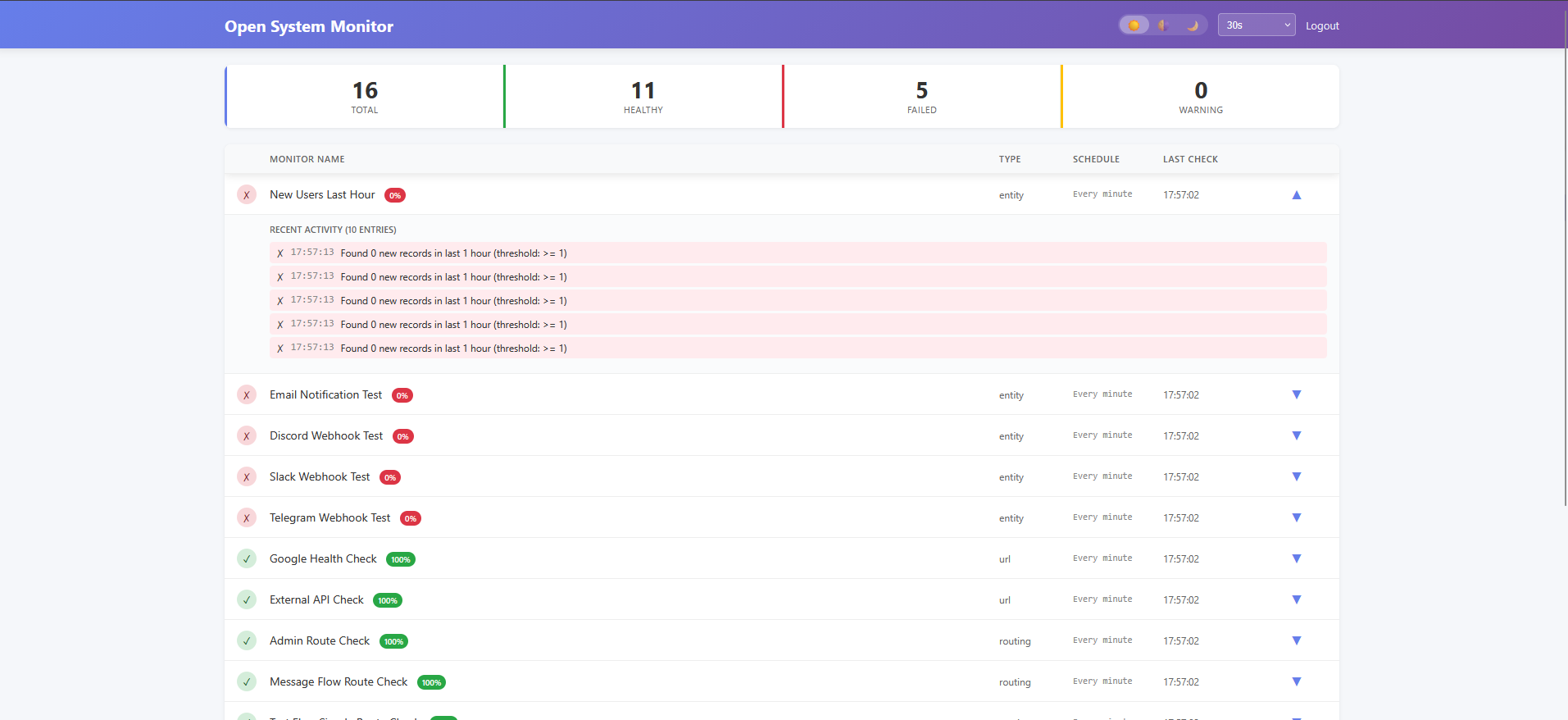Click the Open System Monitor title
Viewport: 1568px width, 720px height.
coord(309,26)
